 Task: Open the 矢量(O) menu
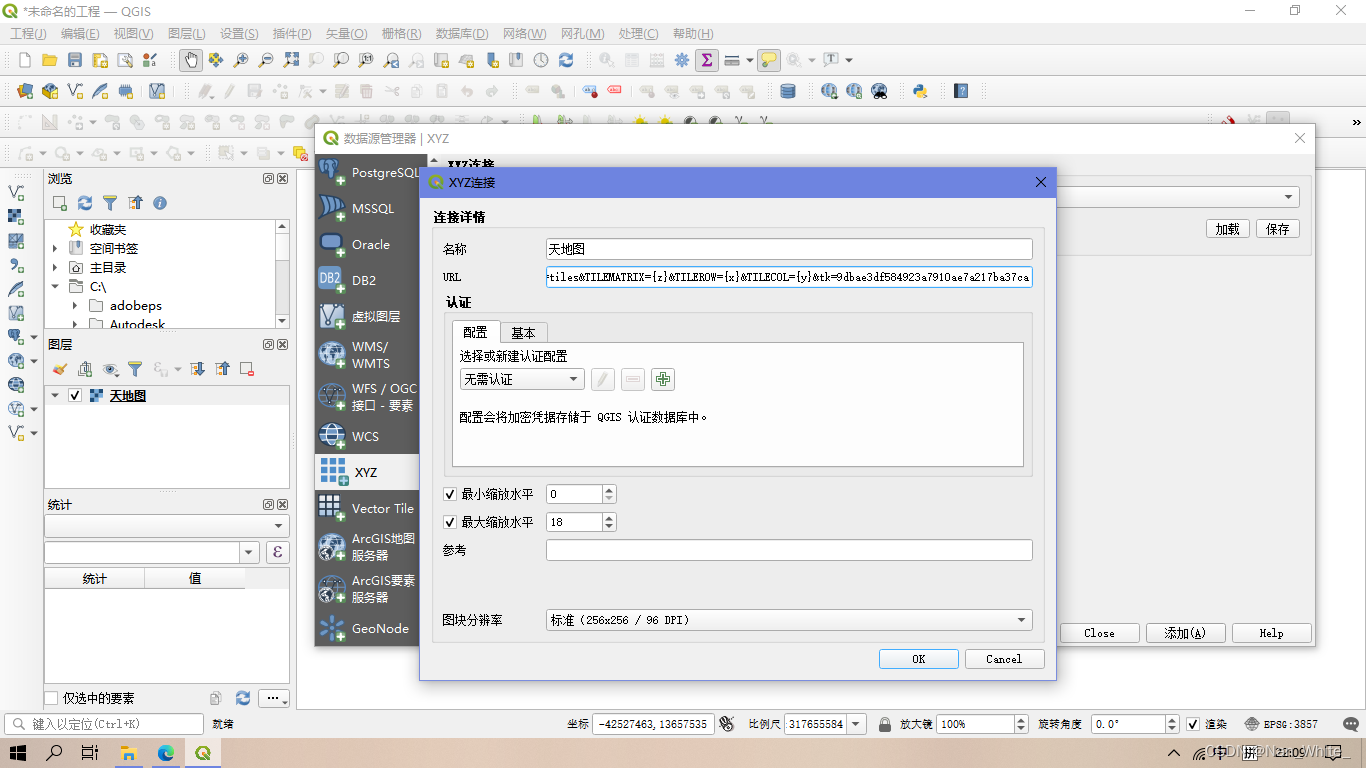pos(346,34)
